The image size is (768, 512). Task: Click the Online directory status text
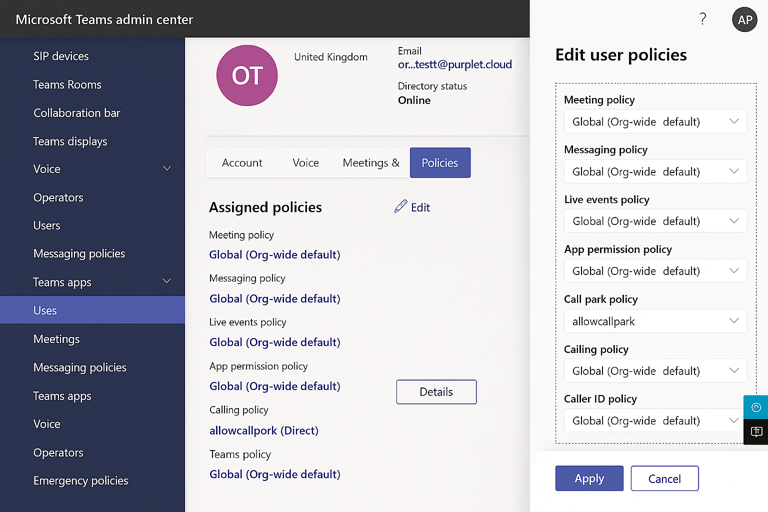[x=414, y=100]
